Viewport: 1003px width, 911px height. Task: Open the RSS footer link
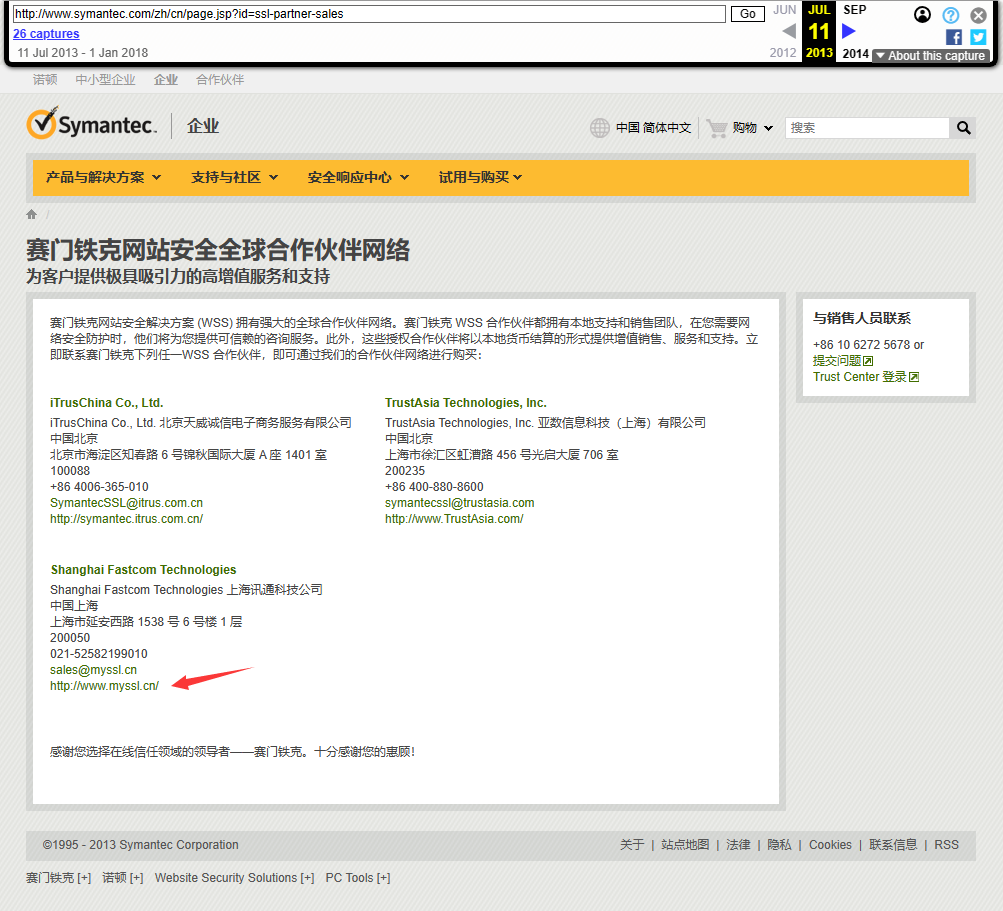pos(947,844)
